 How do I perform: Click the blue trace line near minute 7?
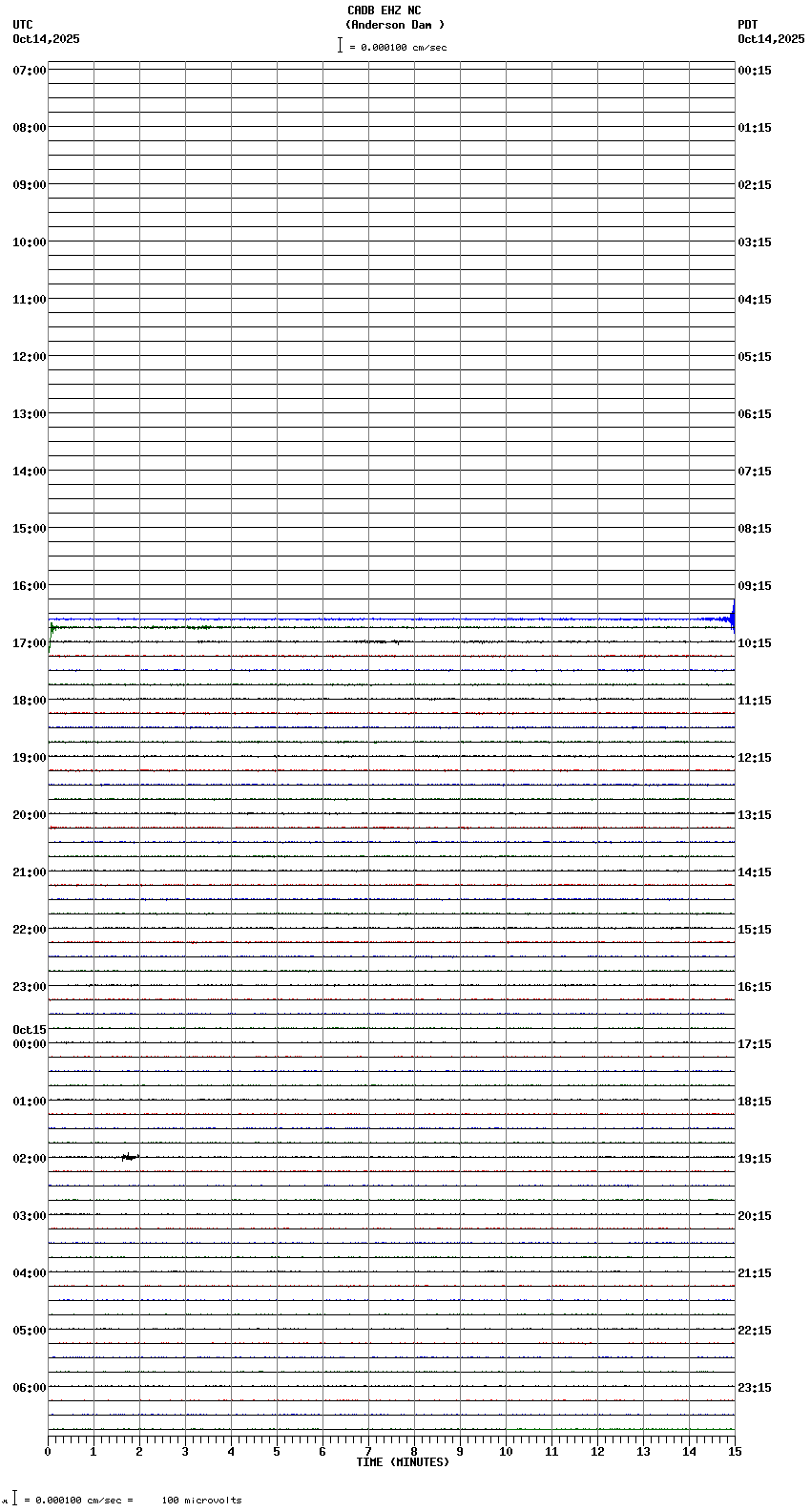368,619
